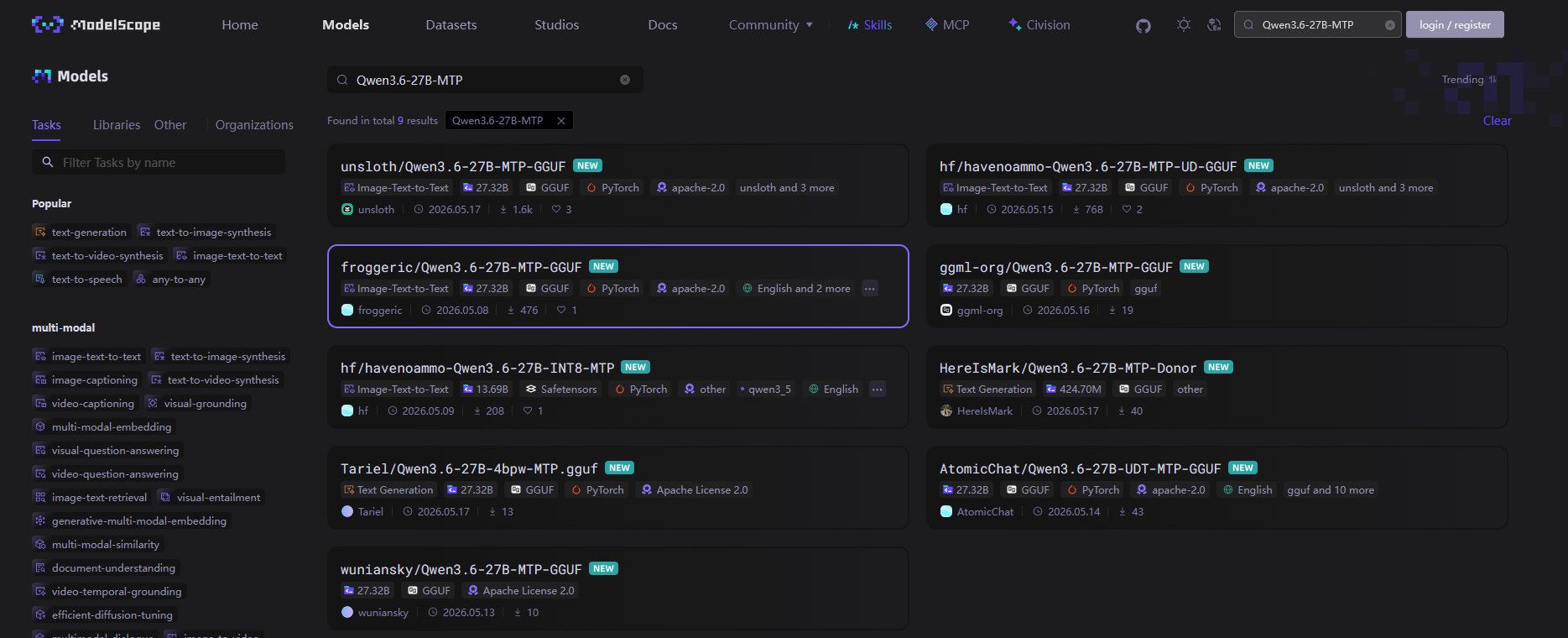Open the wuniansky/Qwen3.6-27B-MTP-GGUF model
1568x638 pixels.
coord(461,569)
